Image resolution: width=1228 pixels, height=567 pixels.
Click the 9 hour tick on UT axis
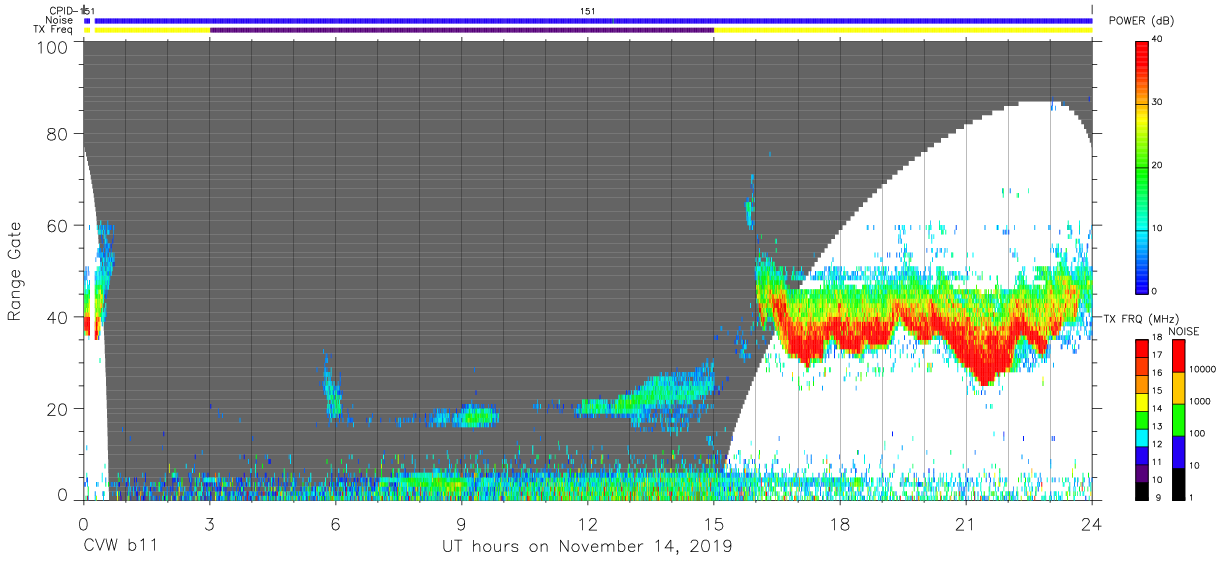pyautogui.click(x=461, y=523)
